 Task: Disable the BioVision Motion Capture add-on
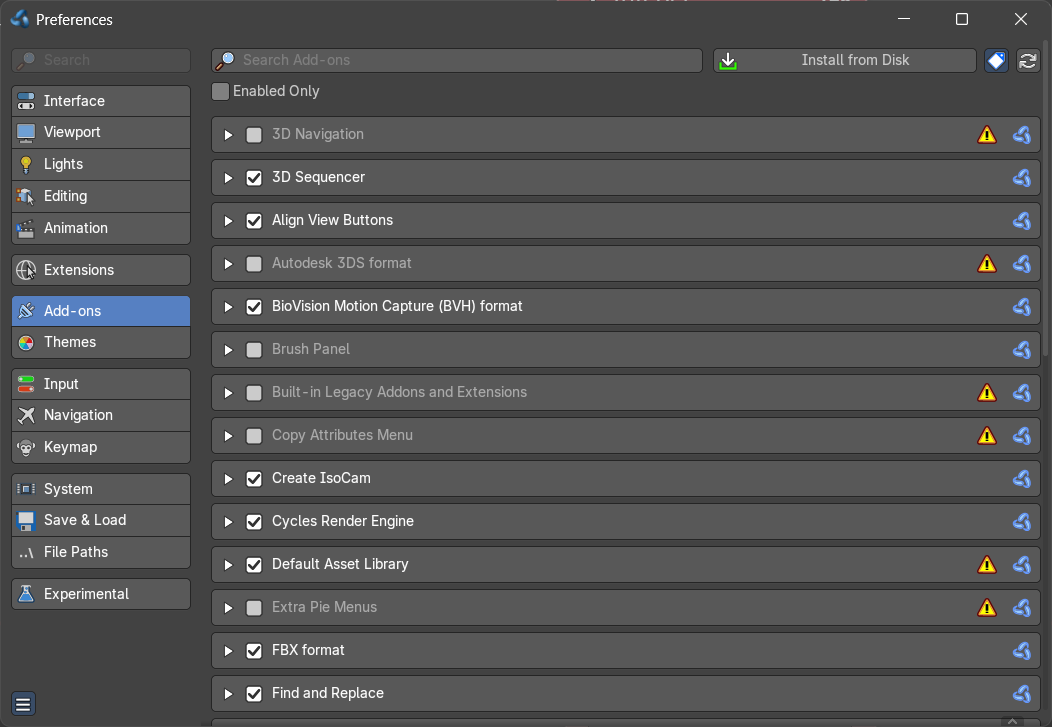[x=254, y=306]
